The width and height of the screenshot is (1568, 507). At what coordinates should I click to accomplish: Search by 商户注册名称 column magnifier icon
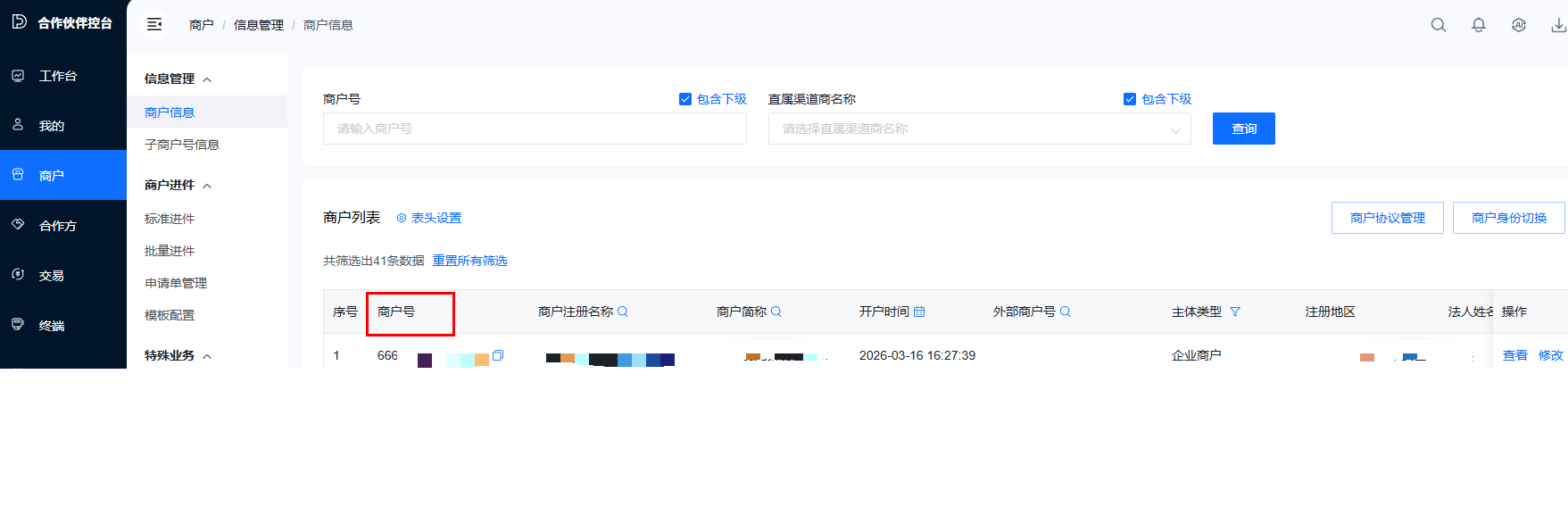[623, 312]
